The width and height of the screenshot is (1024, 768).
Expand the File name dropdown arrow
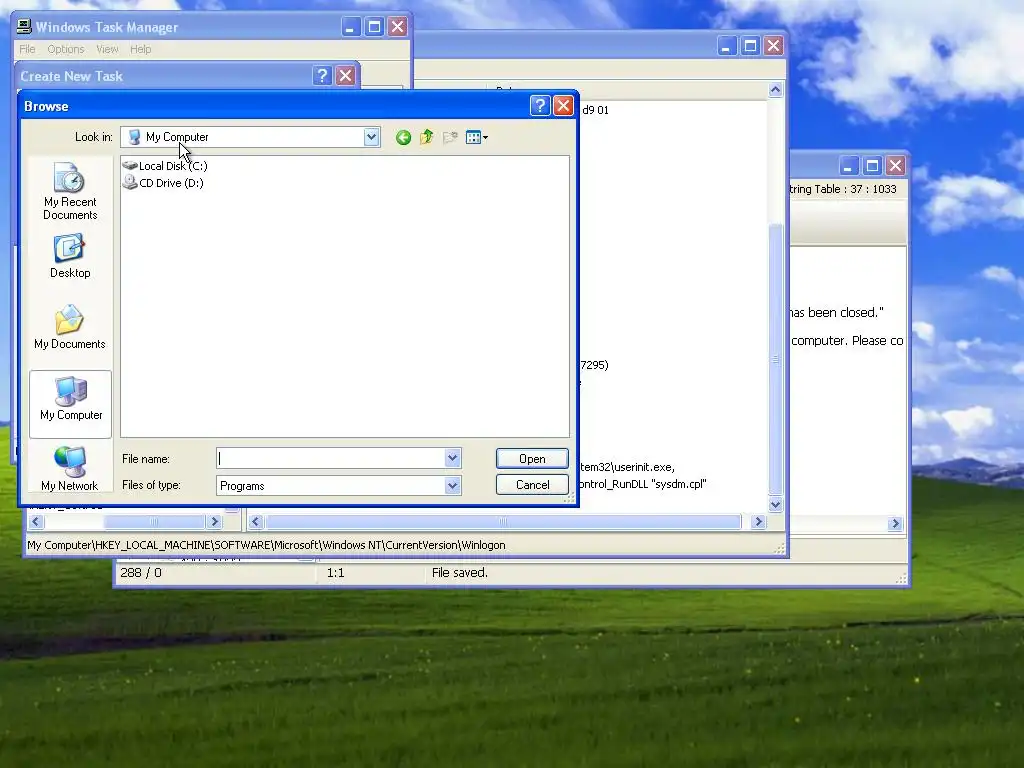[x=453, y=458]
